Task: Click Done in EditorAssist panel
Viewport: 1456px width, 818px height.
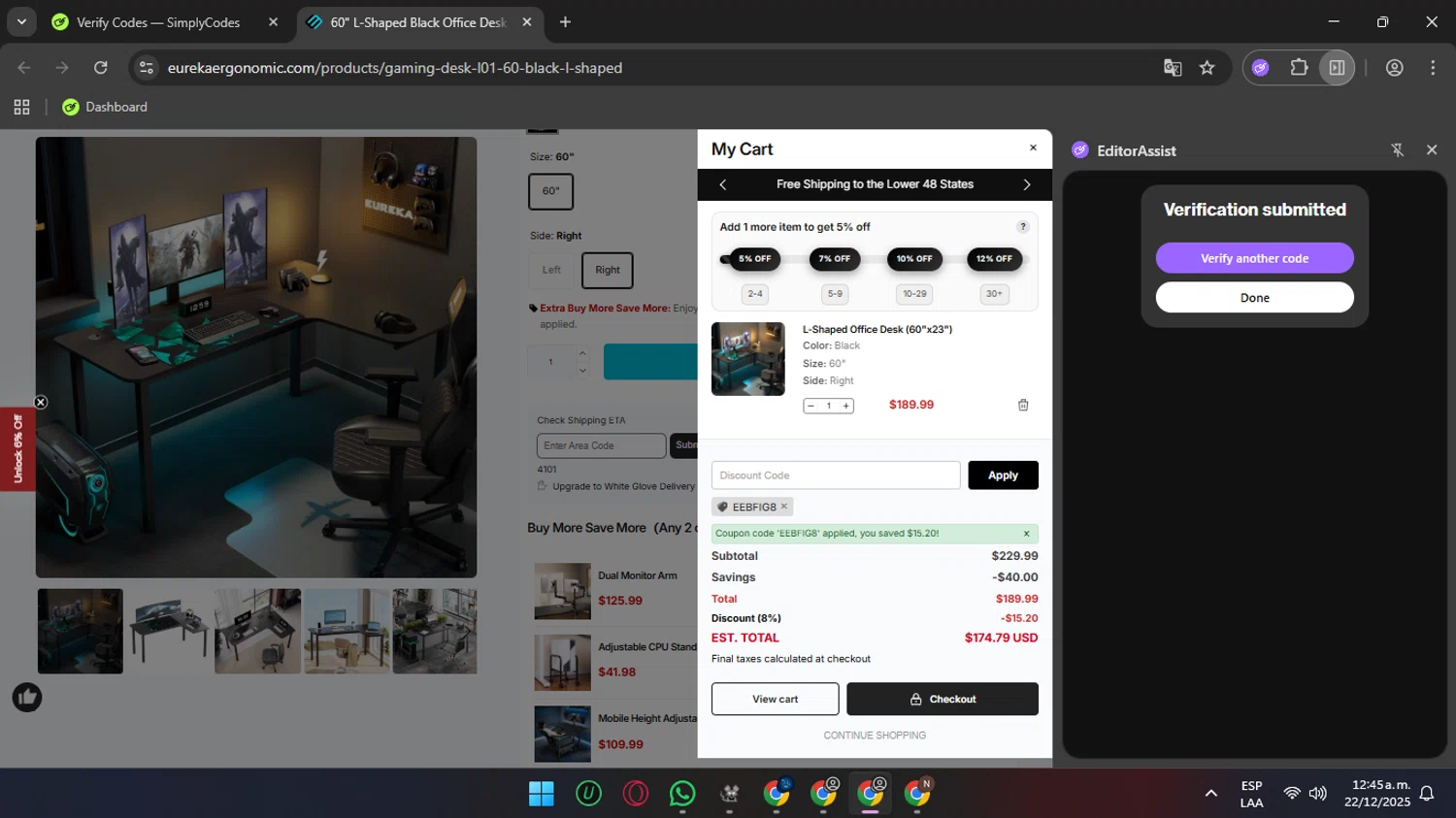Action: pyautogui.click(x=1254, y=298)
